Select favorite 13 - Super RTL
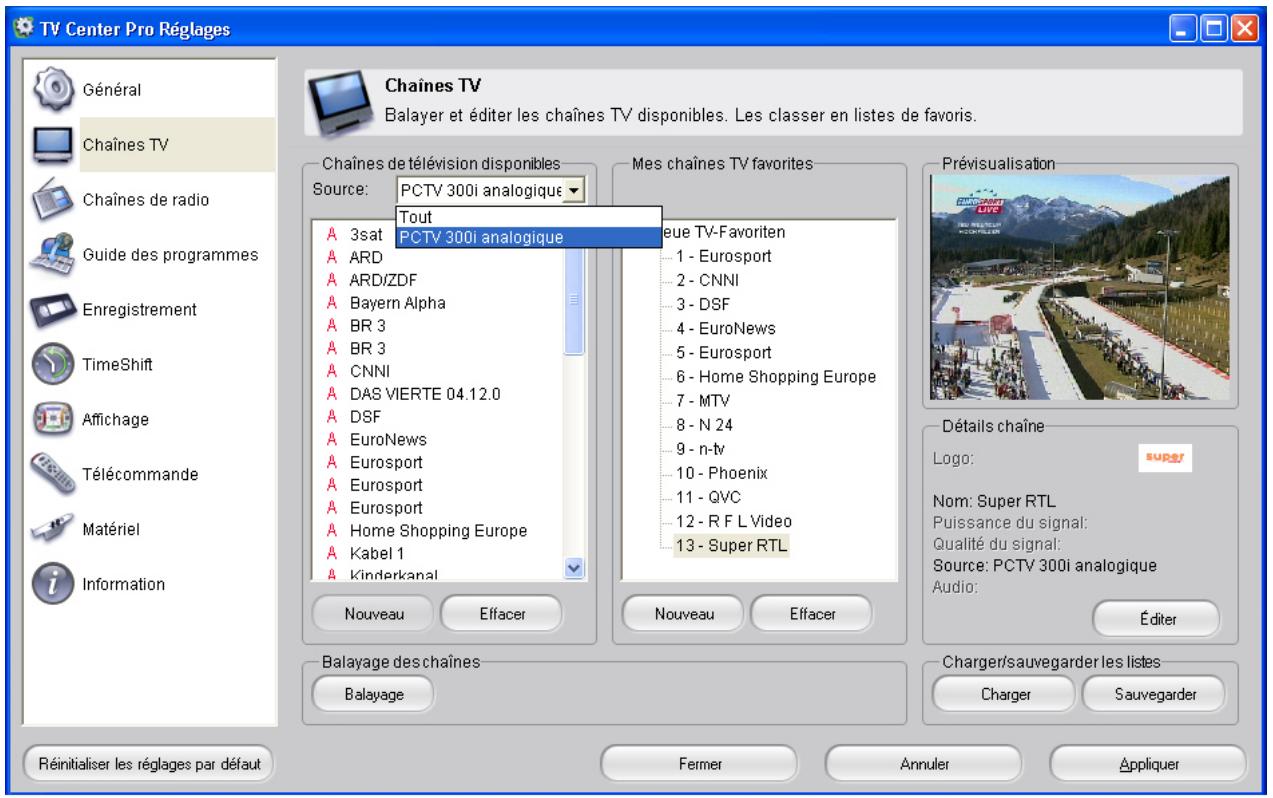The width and height of the screenshot is (1273, 798). tap(730, 545)
